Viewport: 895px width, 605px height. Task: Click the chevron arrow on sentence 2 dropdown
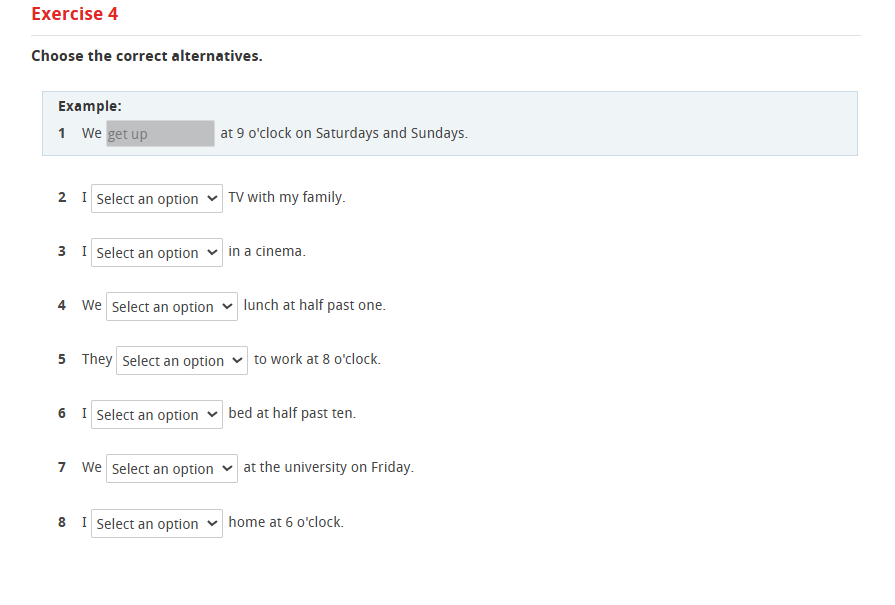pyautogui.click(x=212, y=198)
